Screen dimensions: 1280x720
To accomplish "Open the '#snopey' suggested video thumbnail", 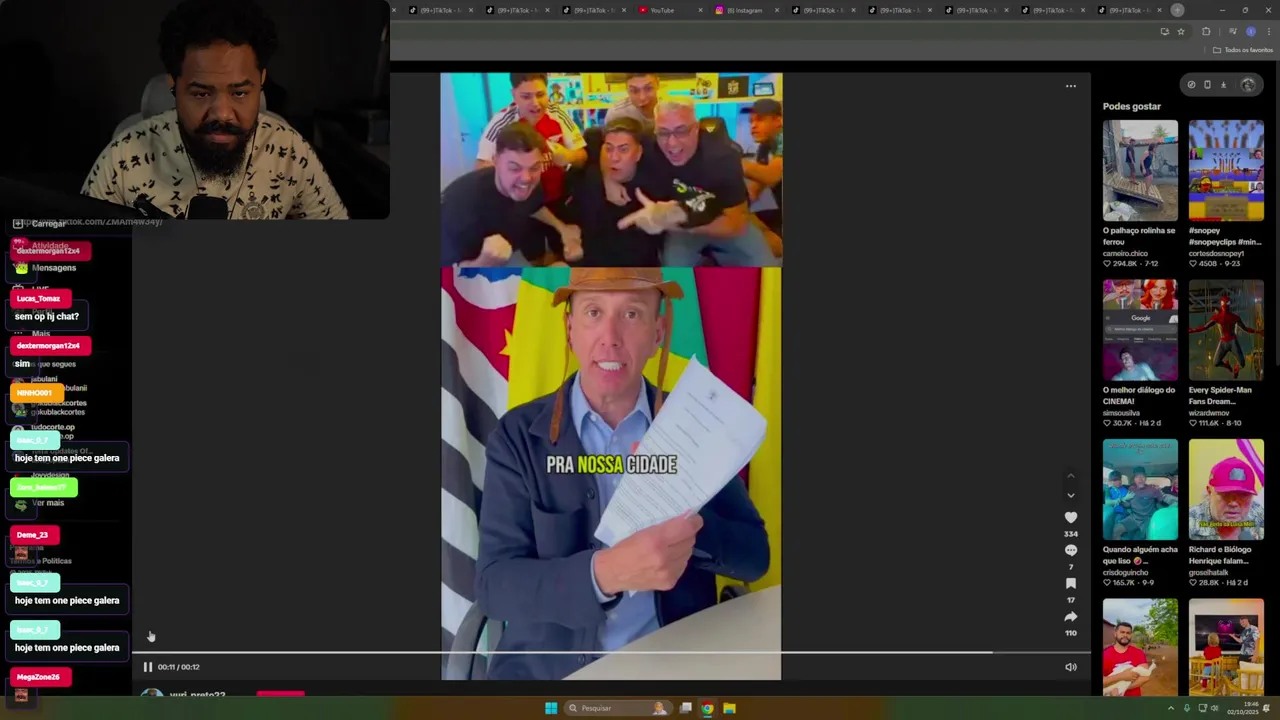I will tap(1226, 170).
